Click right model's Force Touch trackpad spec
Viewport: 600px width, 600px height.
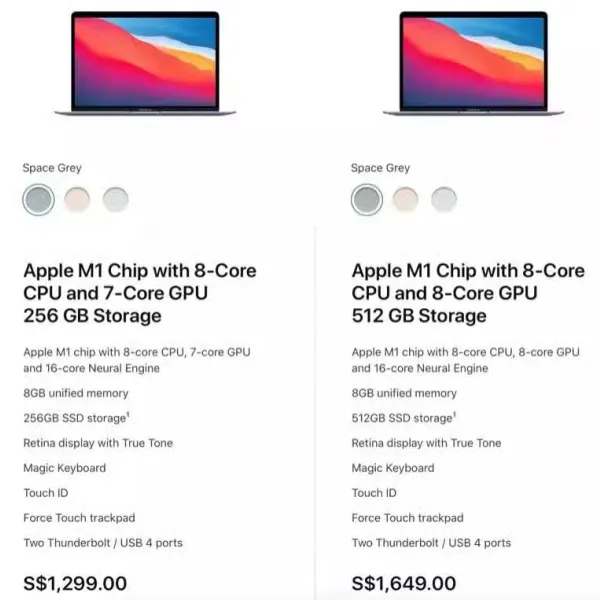pos(408,518)
